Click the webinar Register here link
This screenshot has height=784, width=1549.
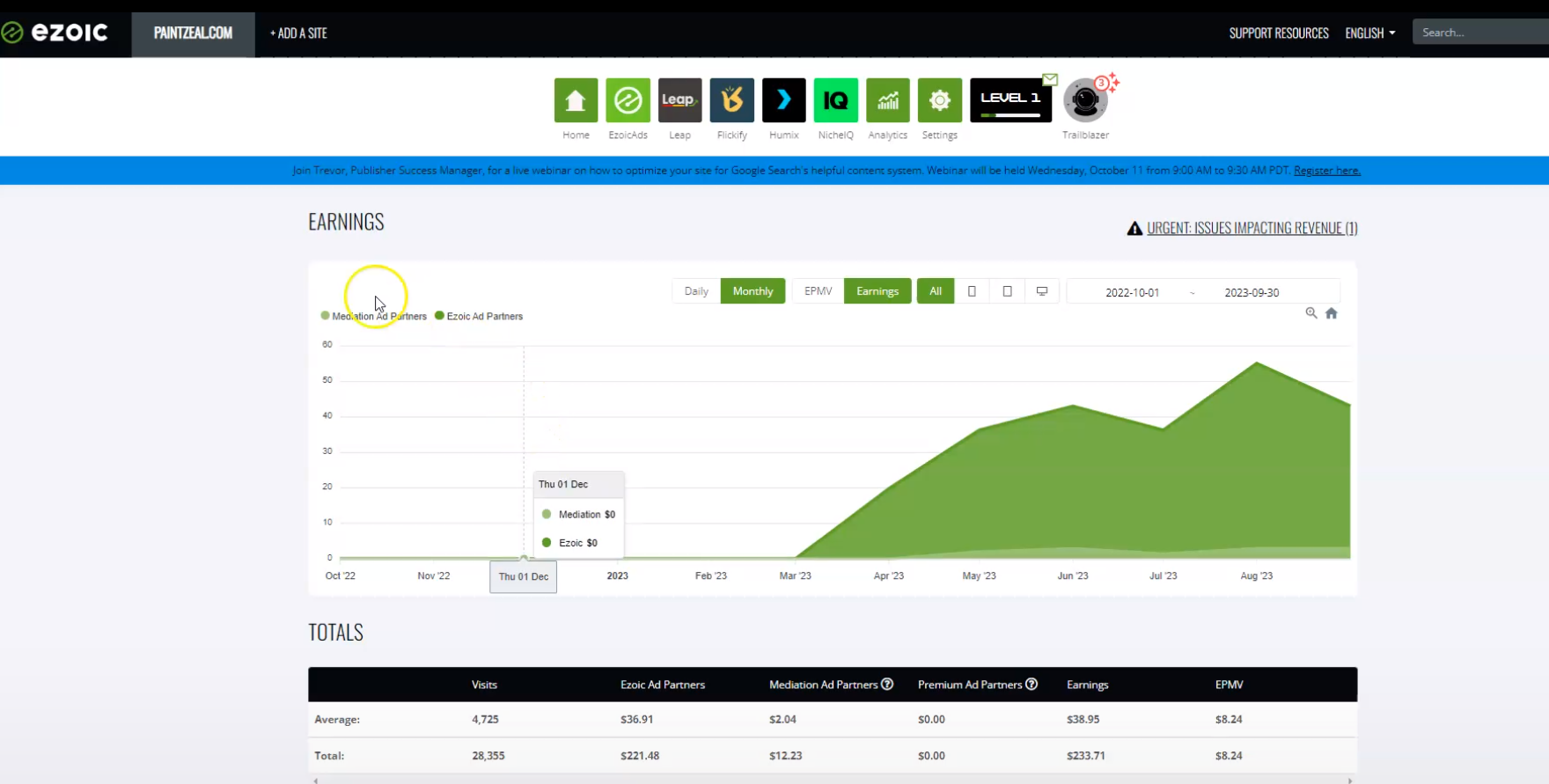point(1326,171)
